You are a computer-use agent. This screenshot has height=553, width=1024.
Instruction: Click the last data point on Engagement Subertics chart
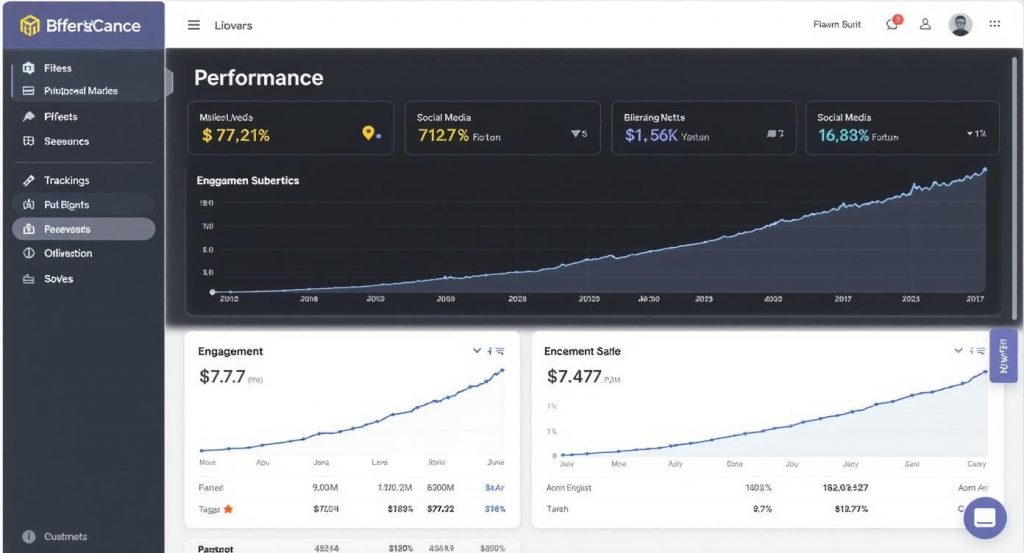click(985, 169)
